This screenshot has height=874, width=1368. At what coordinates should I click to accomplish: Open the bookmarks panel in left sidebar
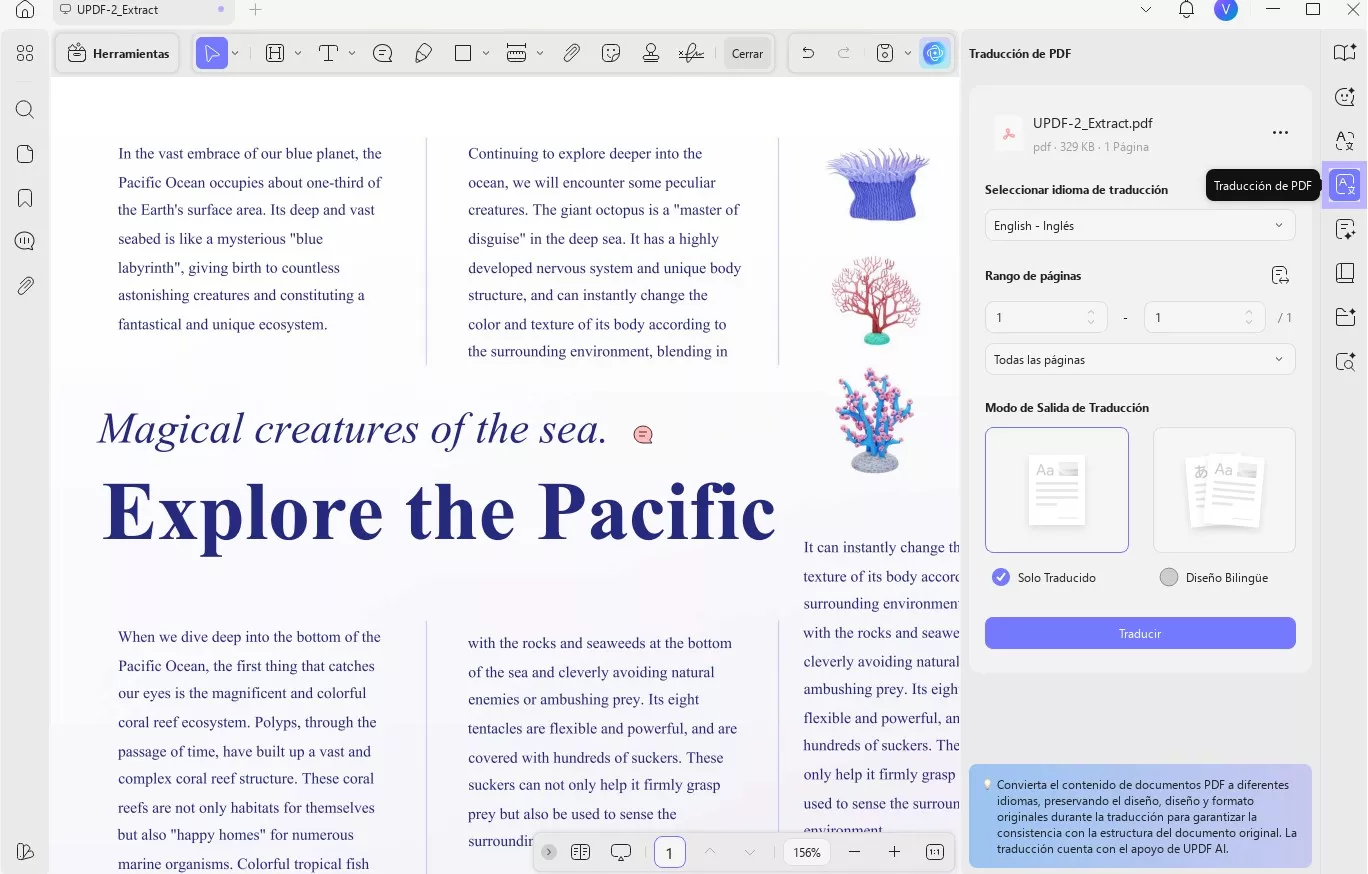(25, 198)
